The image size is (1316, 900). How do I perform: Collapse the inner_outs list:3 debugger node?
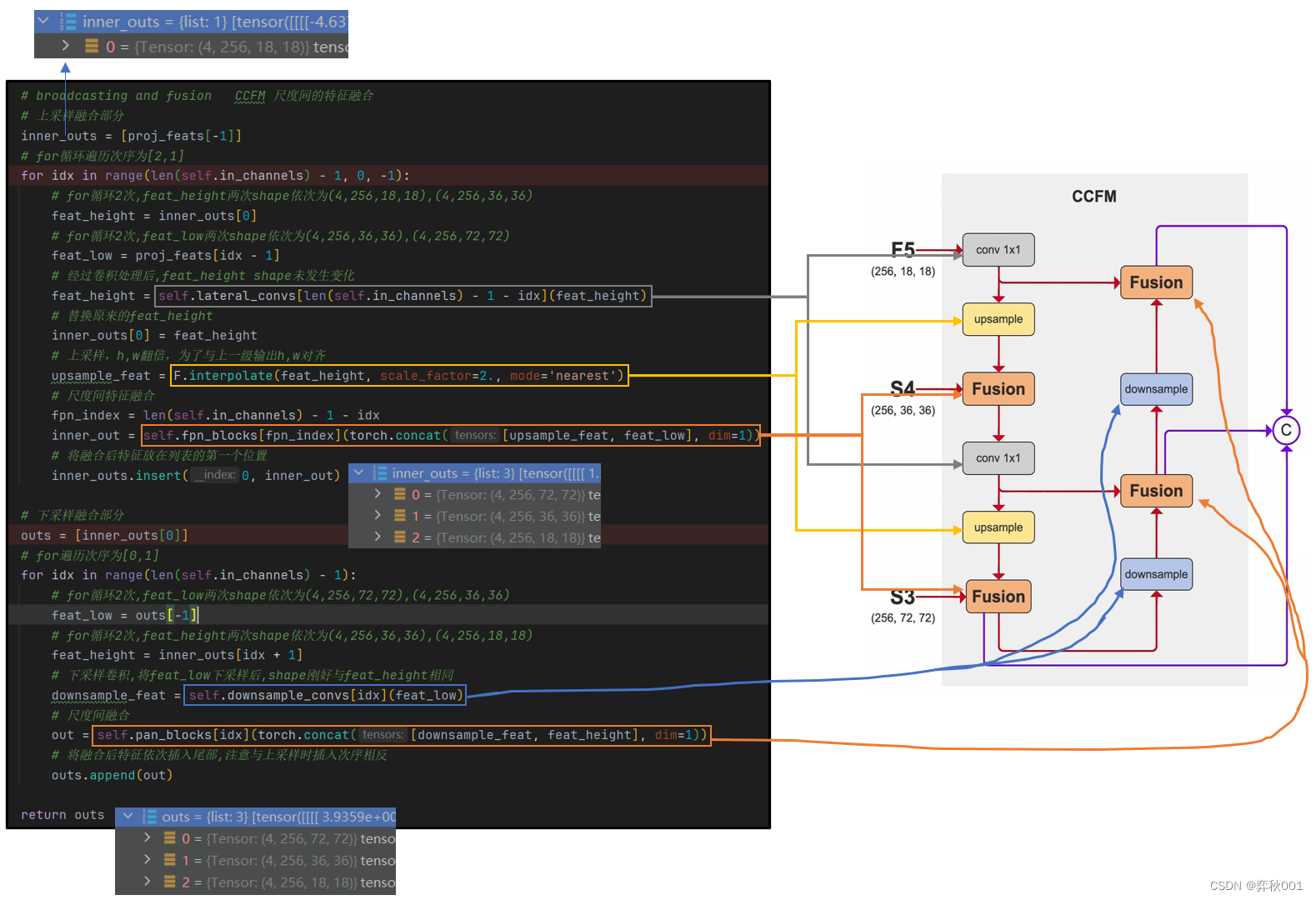pyautogui.click(x=358, y=472)
